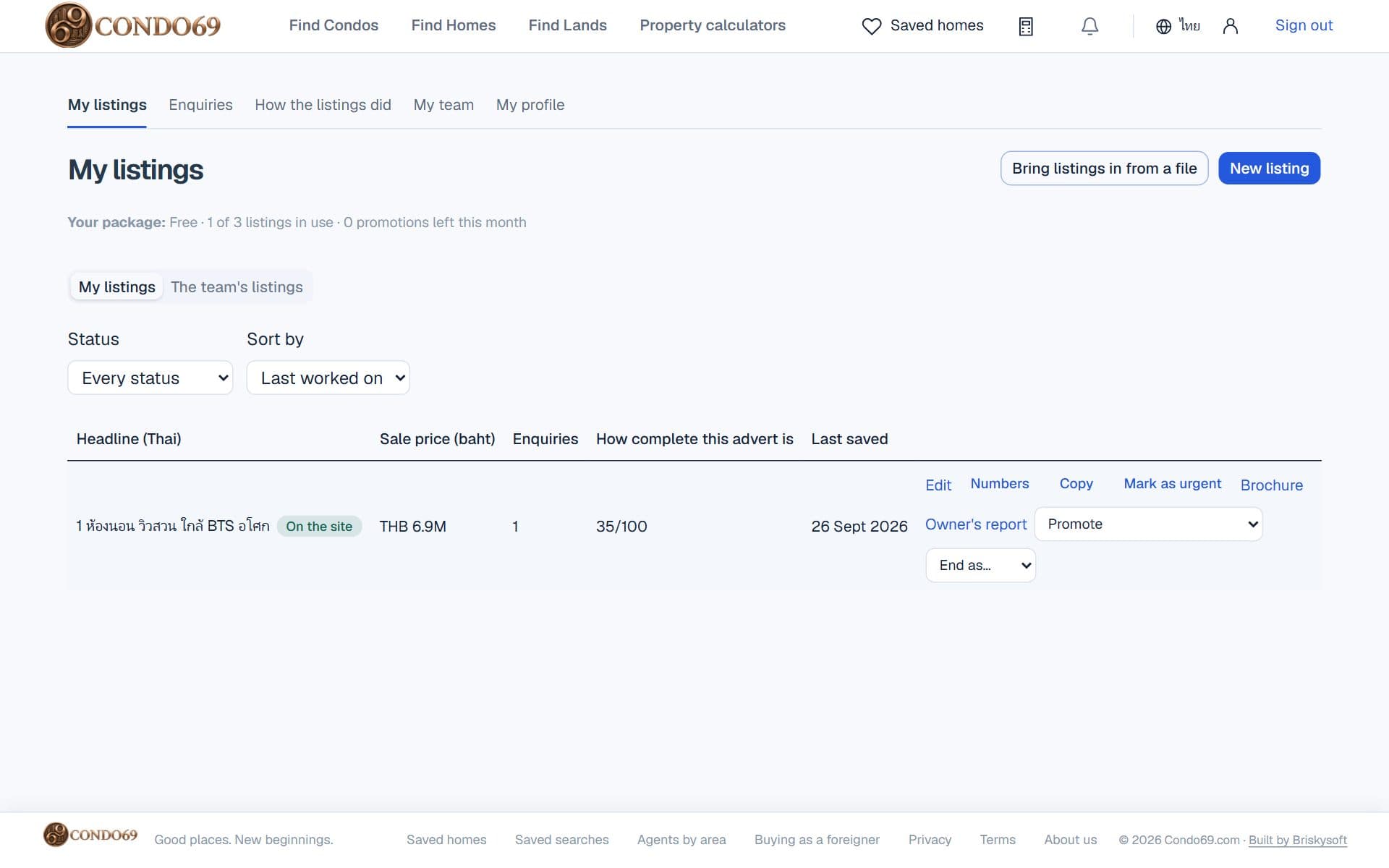Screen dimensions: 1389x868
Task: Open the Brochure link
Action: [x=1271, y=485]
